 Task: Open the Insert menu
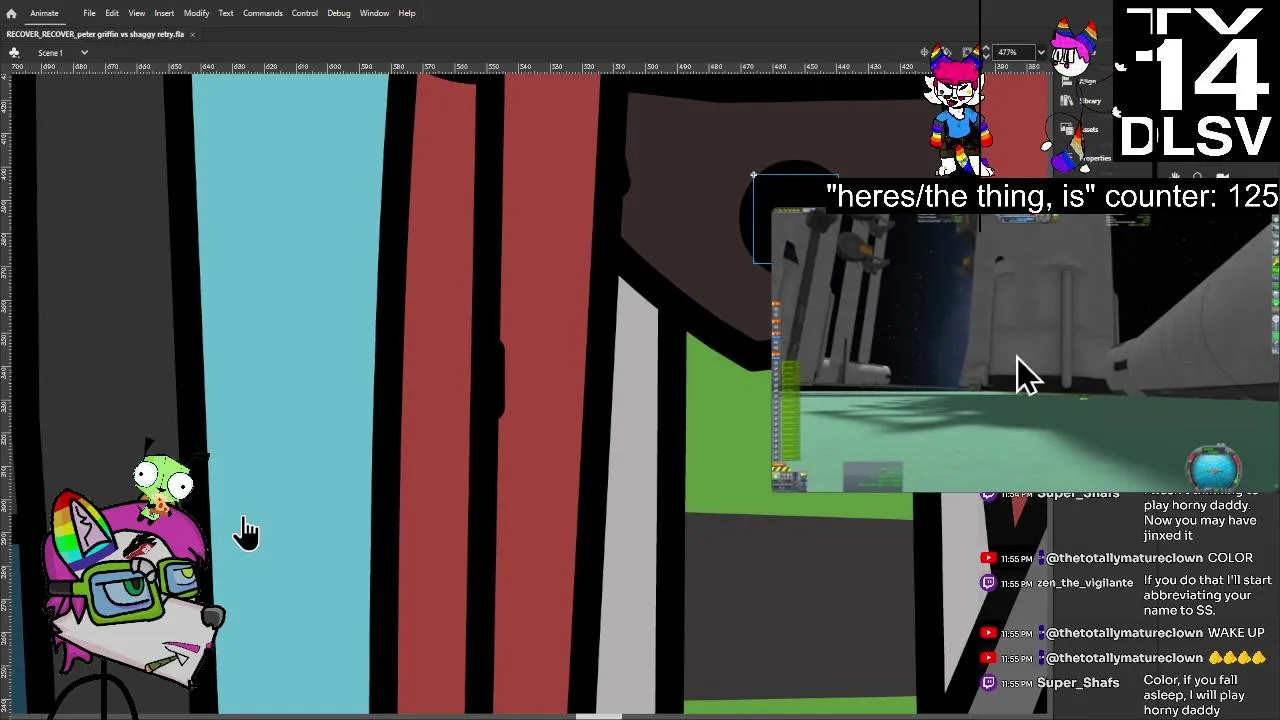[x=164, y=13]
